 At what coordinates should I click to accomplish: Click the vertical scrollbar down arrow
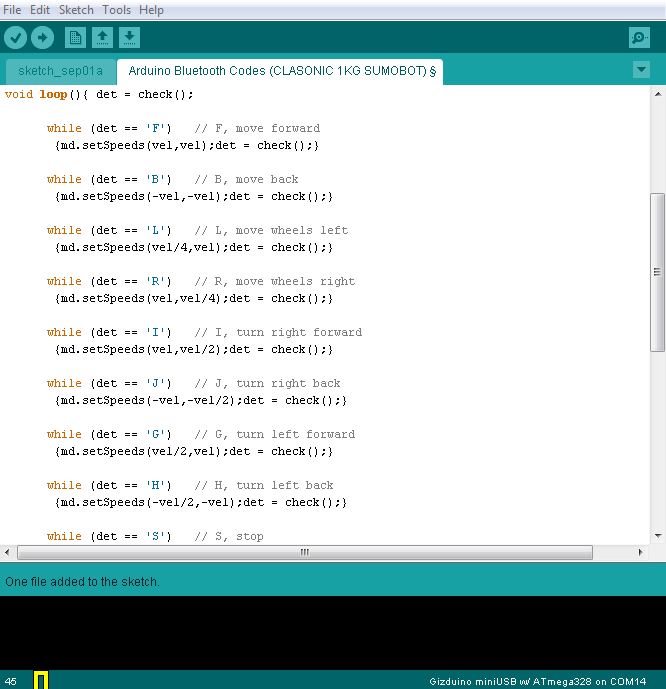click(658, 536)
